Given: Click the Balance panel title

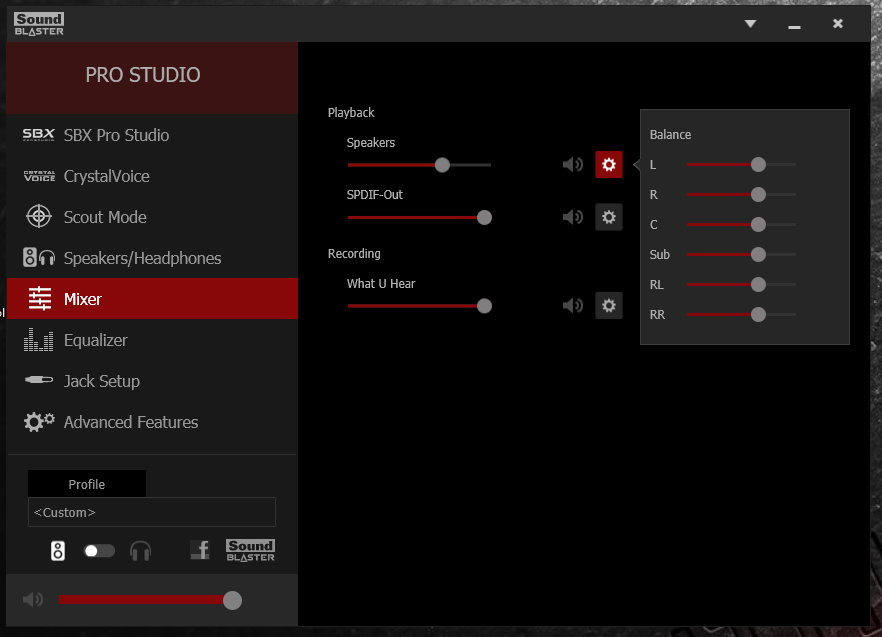Looking at the screenshot, I should (670, 134).
